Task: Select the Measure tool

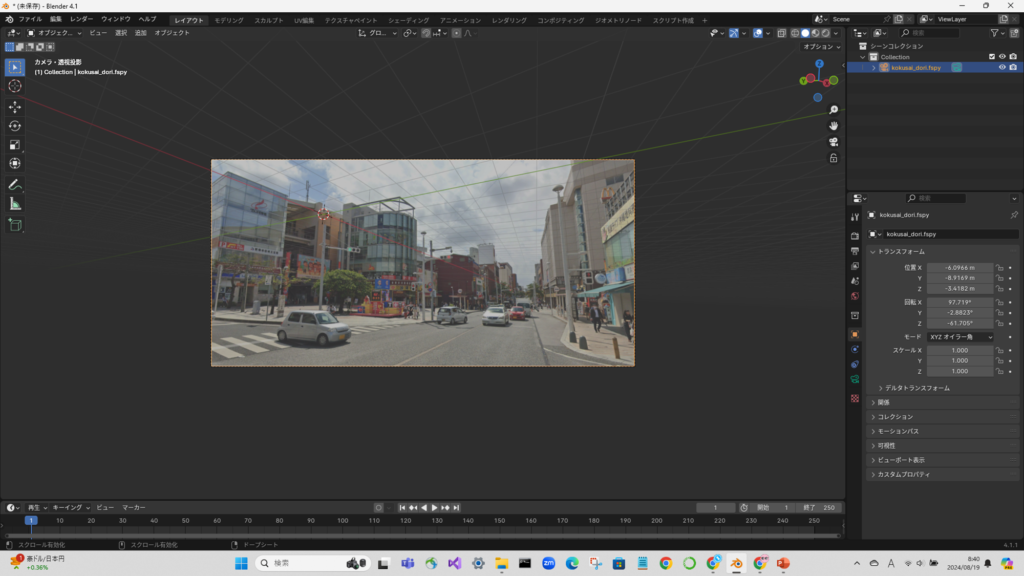Action: pyautogui.click(x=15, y=204)
